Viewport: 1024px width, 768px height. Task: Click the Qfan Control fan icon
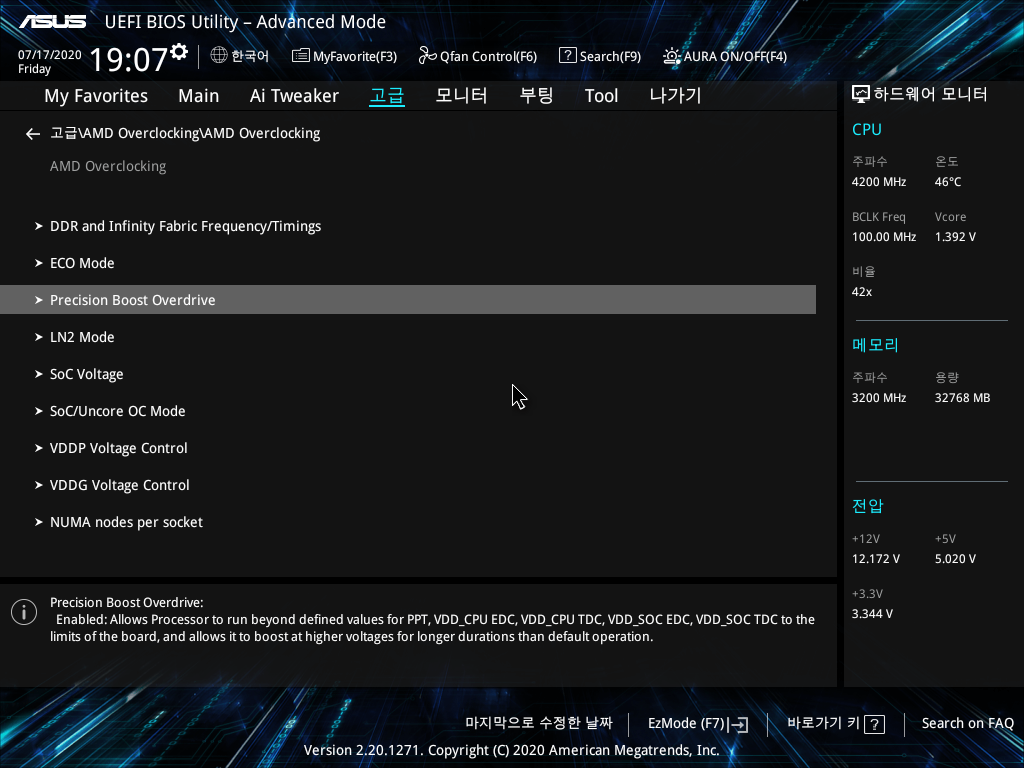pyautogui.click(x=427, y=56)
